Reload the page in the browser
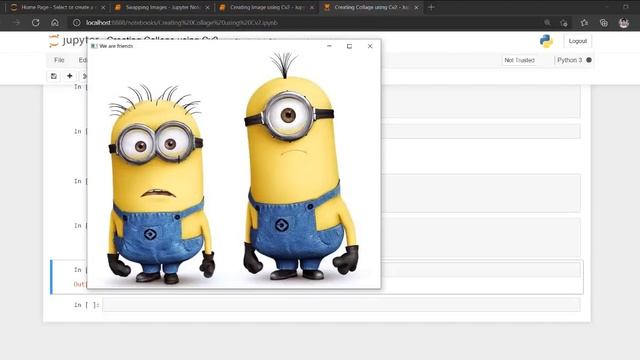Viewport: 640px width, 360px height. (36, 23)
